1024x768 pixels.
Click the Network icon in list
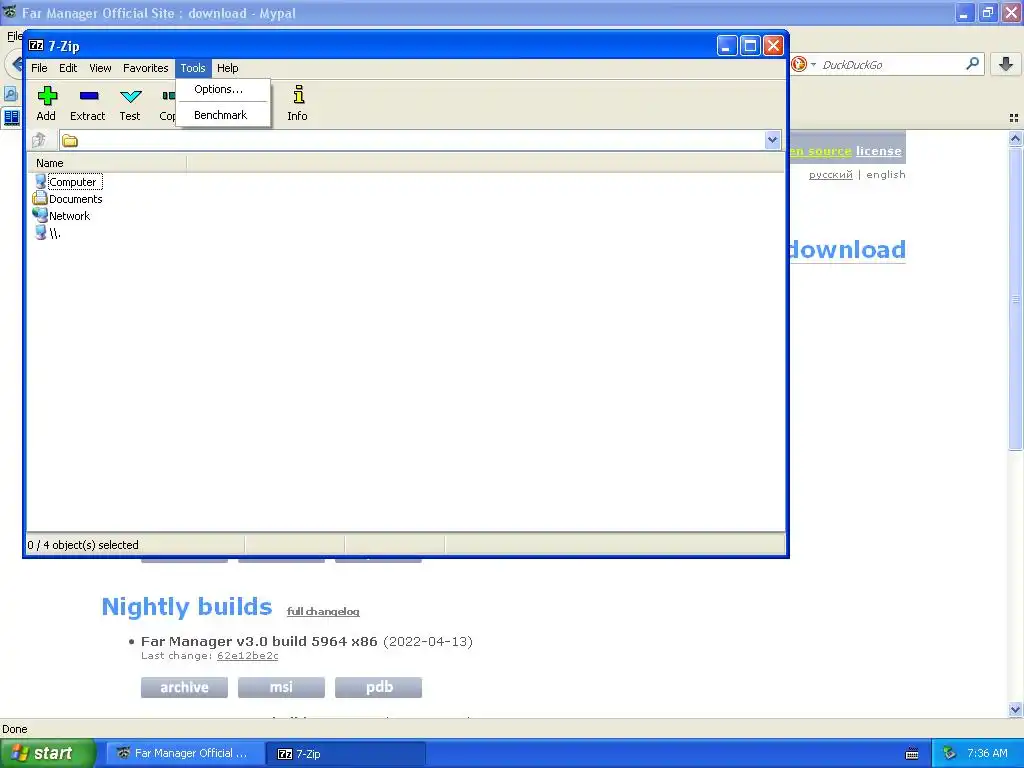40,215
